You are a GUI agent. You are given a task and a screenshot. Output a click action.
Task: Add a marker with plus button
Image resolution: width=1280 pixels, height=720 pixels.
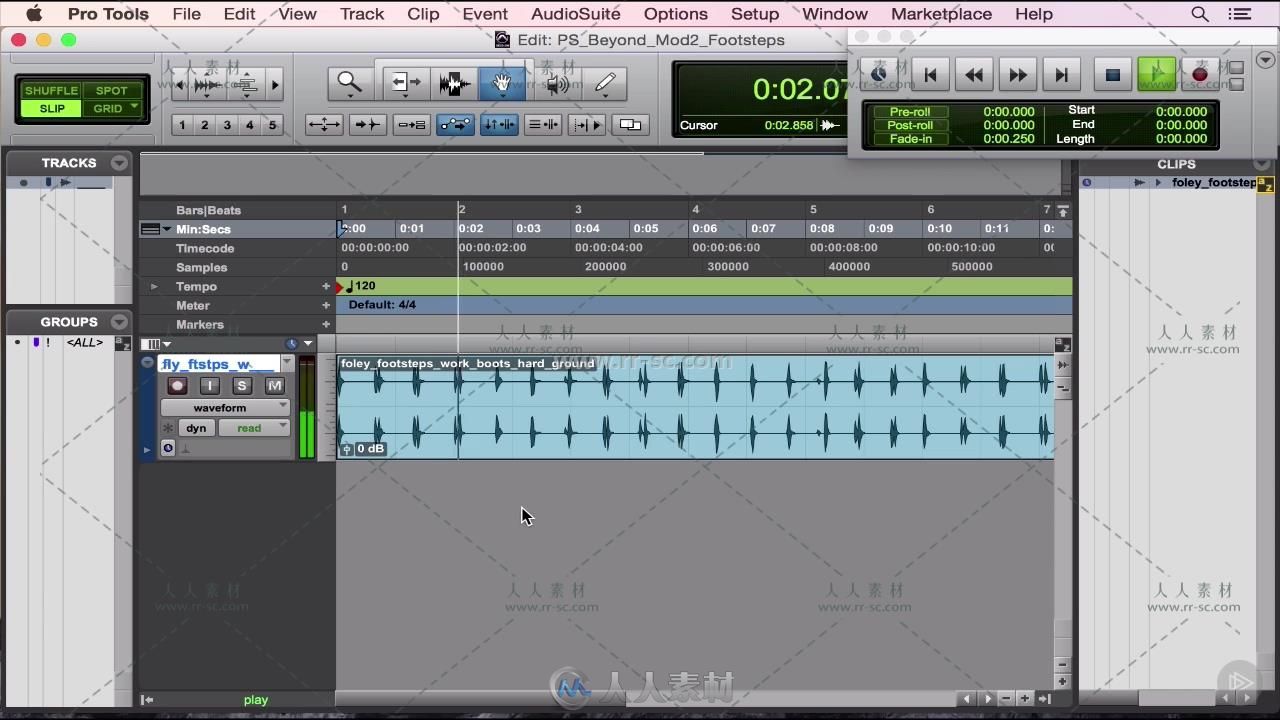[326, 324]
